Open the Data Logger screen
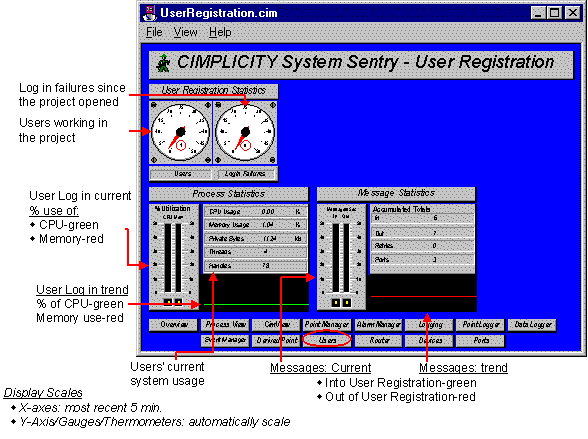The width and height of the screenshot is (588, 439). [532, 325]
